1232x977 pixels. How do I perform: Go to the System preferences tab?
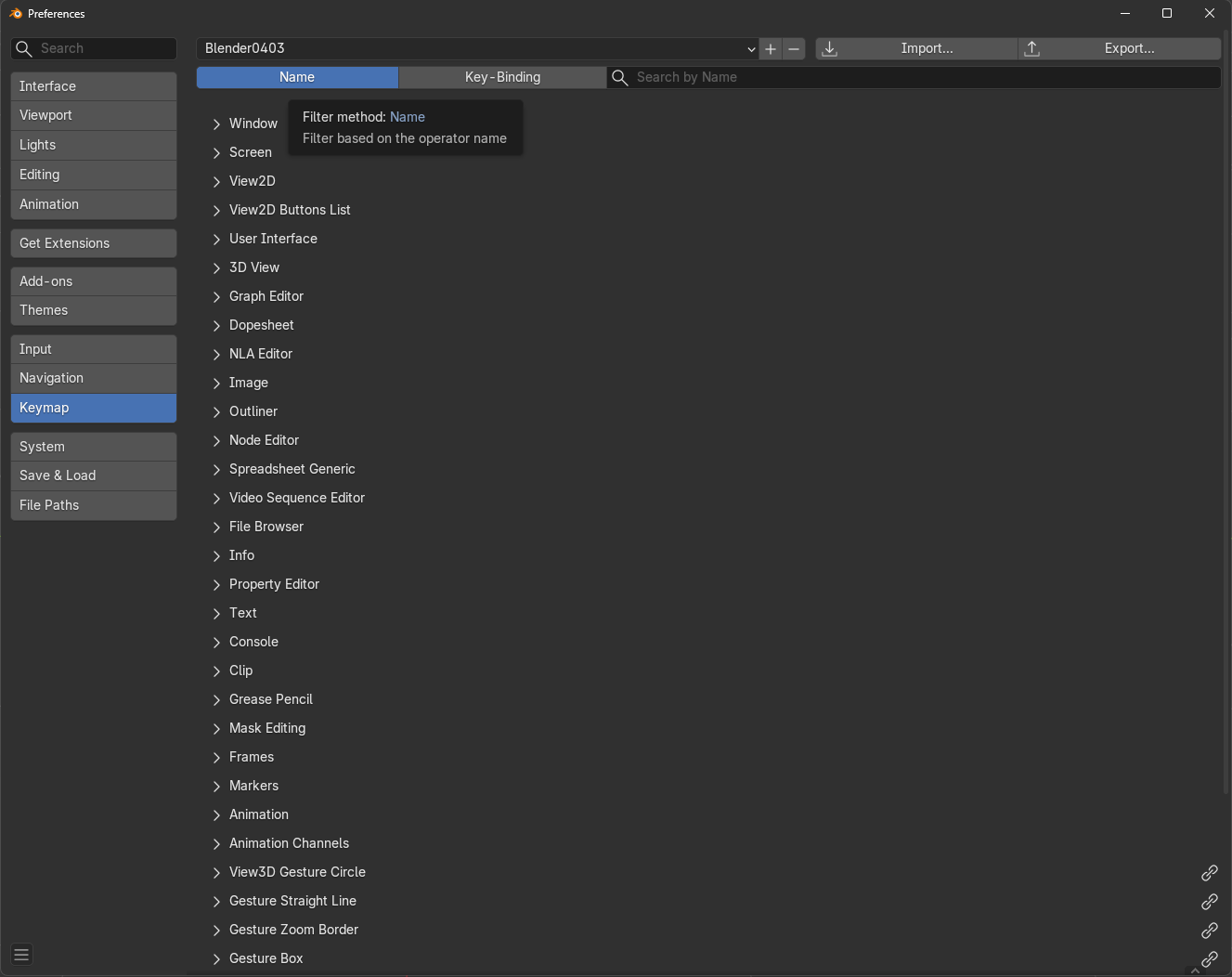tap(94, 447)
